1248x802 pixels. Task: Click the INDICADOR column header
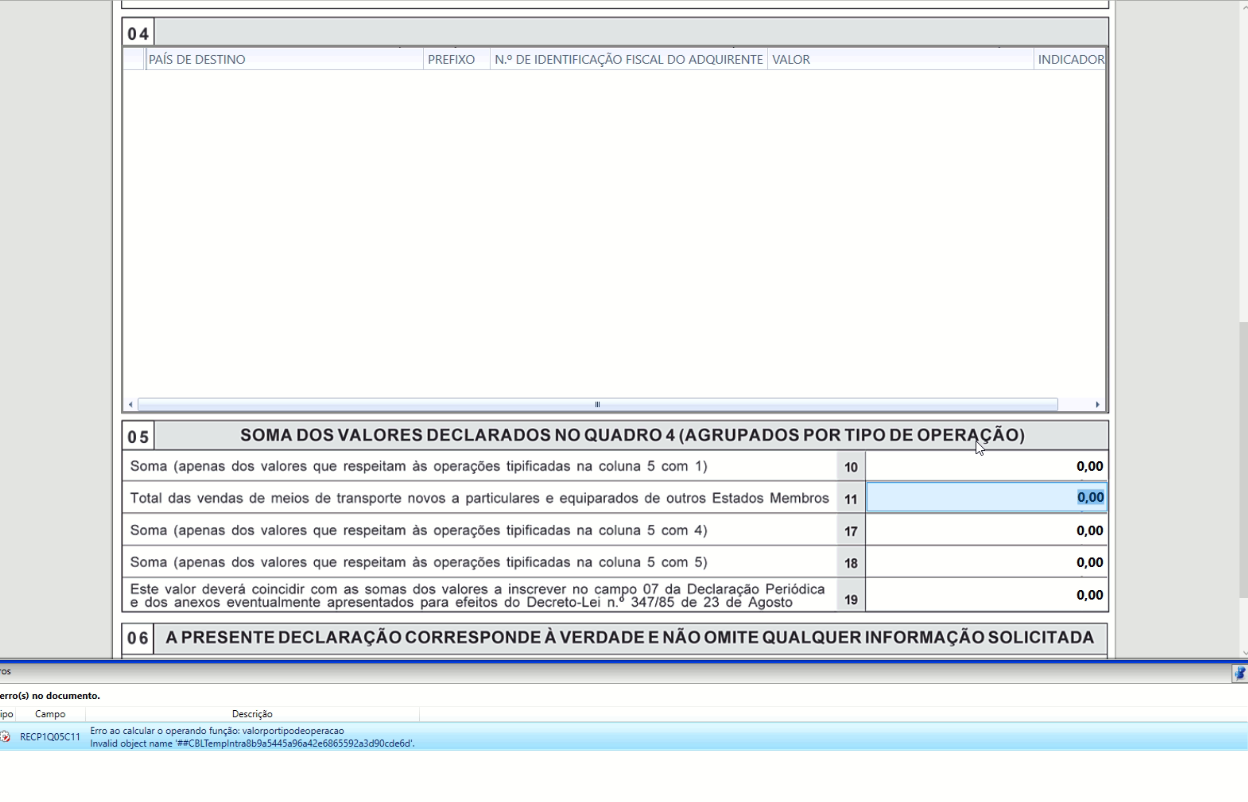pyautogui.click(x=1070, y=60)
